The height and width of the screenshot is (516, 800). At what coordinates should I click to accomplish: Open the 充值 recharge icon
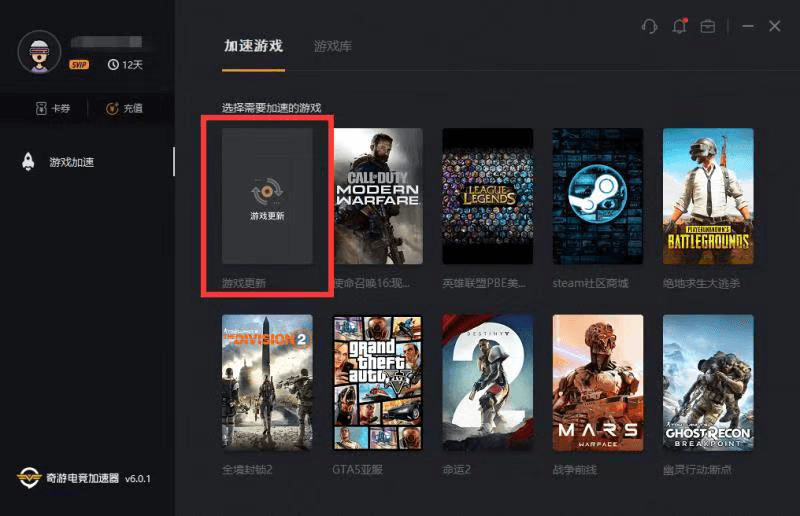pos(112,108)
